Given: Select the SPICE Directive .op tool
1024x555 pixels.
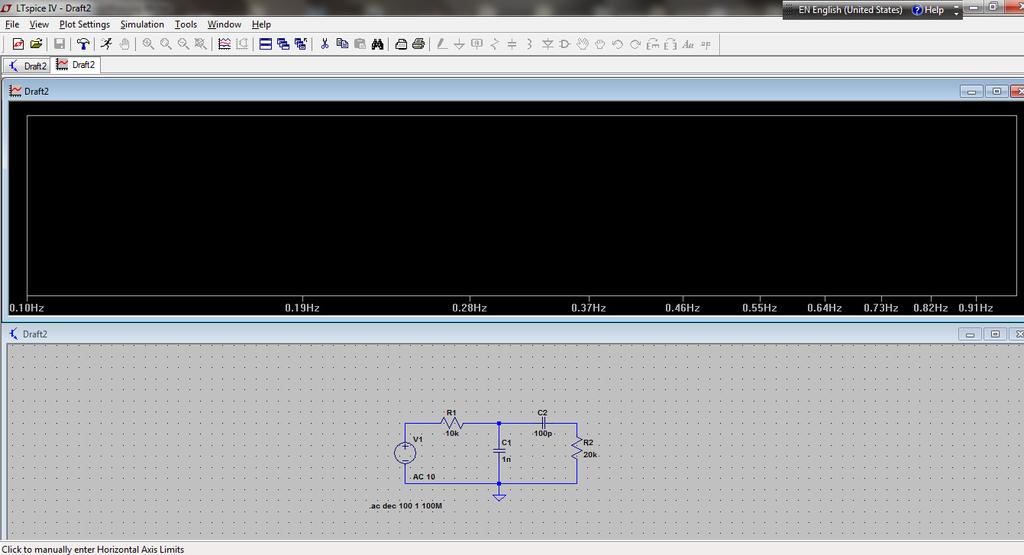Looking at the screenshot, I should (706, 44).
